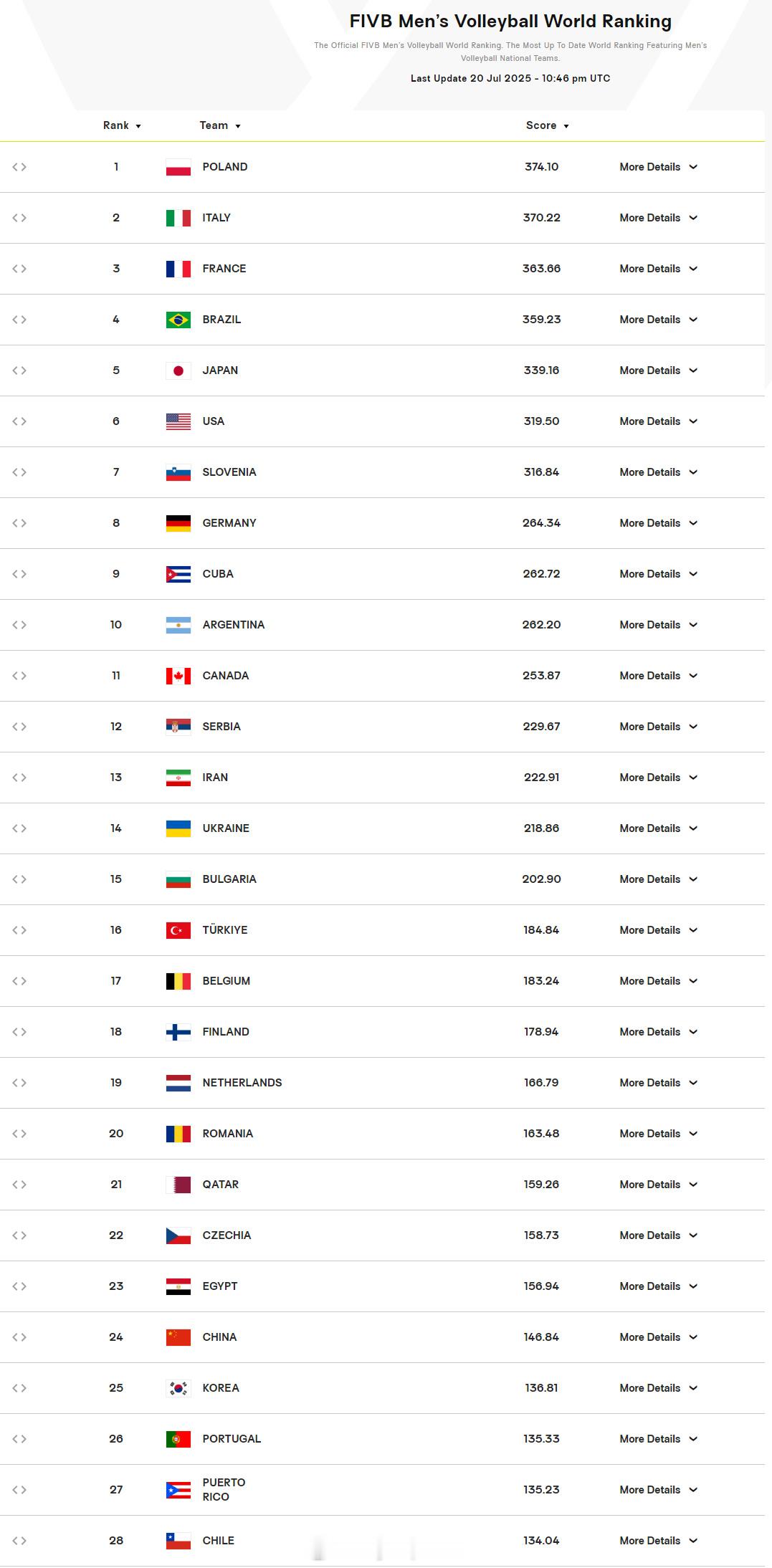The width and height of the screenshot is (772, 1568).
Task: Click the angle-brackets icon beside rank 20
Action: pos(19,1134)
